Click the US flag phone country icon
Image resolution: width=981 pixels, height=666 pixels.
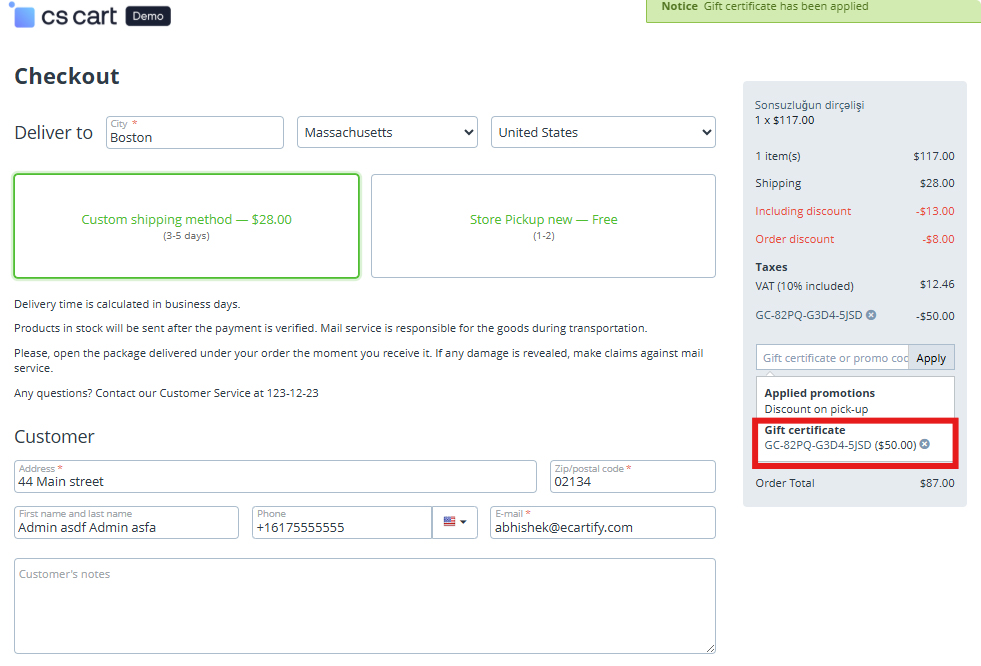449,521
